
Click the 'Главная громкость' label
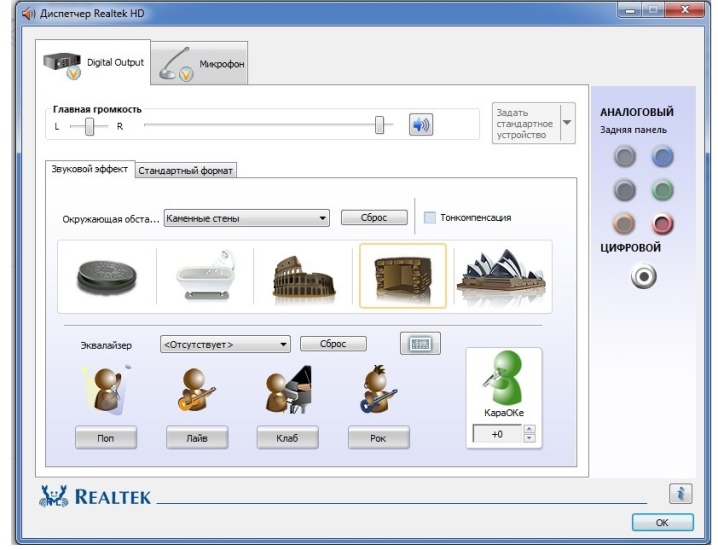(98, 109)
